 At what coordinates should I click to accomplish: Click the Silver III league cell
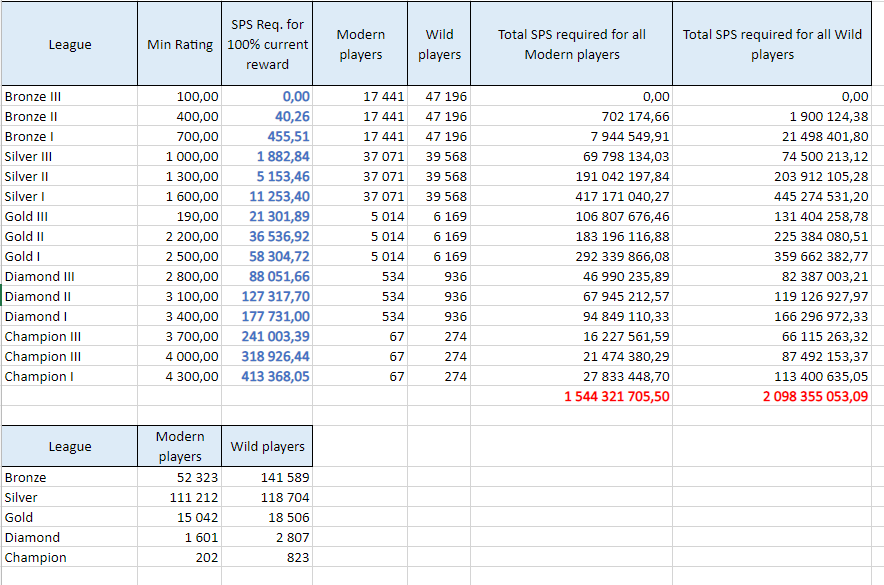click(69, 156)
